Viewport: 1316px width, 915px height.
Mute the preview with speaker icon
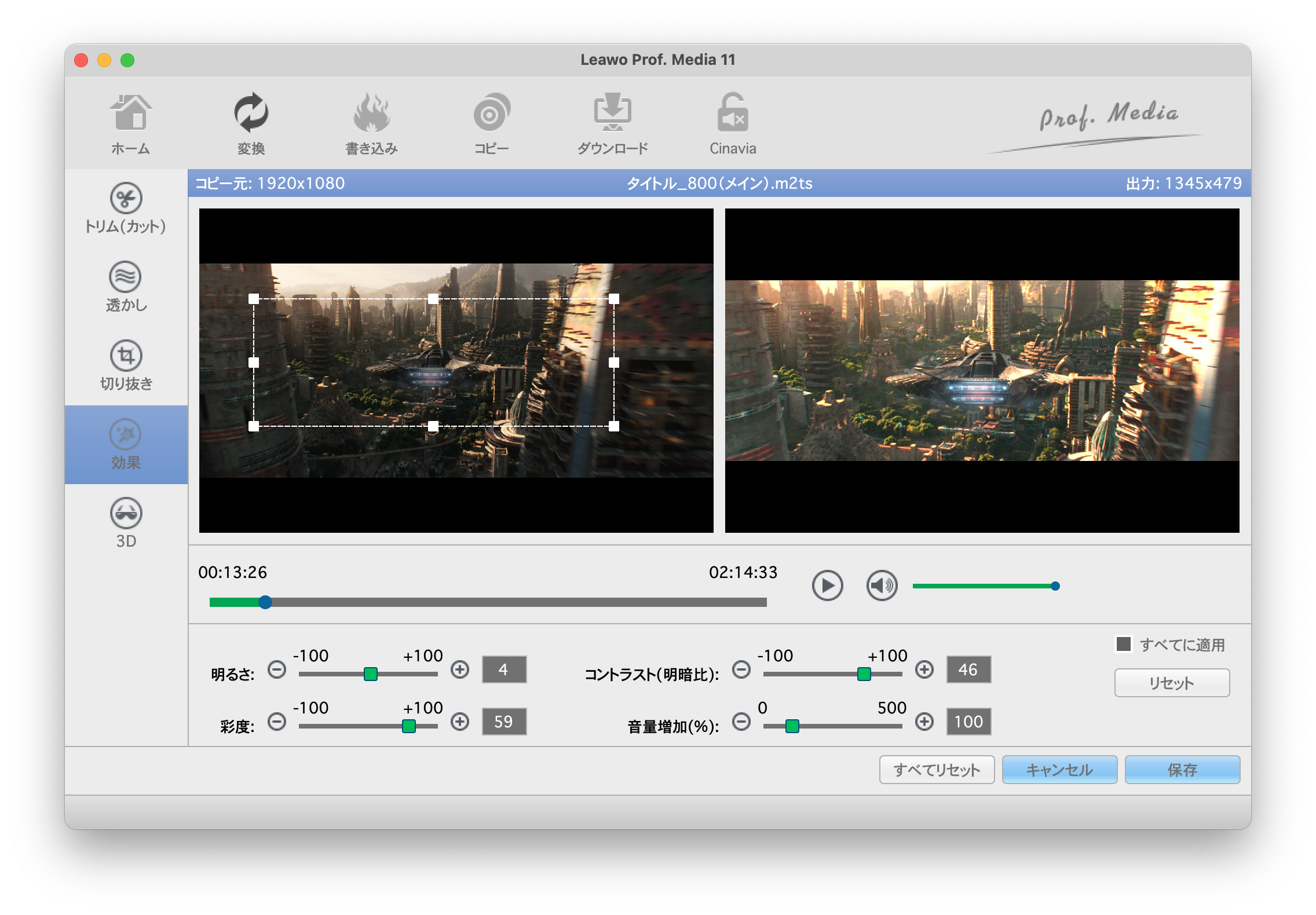pyautogui.click(x=882, y=585)
